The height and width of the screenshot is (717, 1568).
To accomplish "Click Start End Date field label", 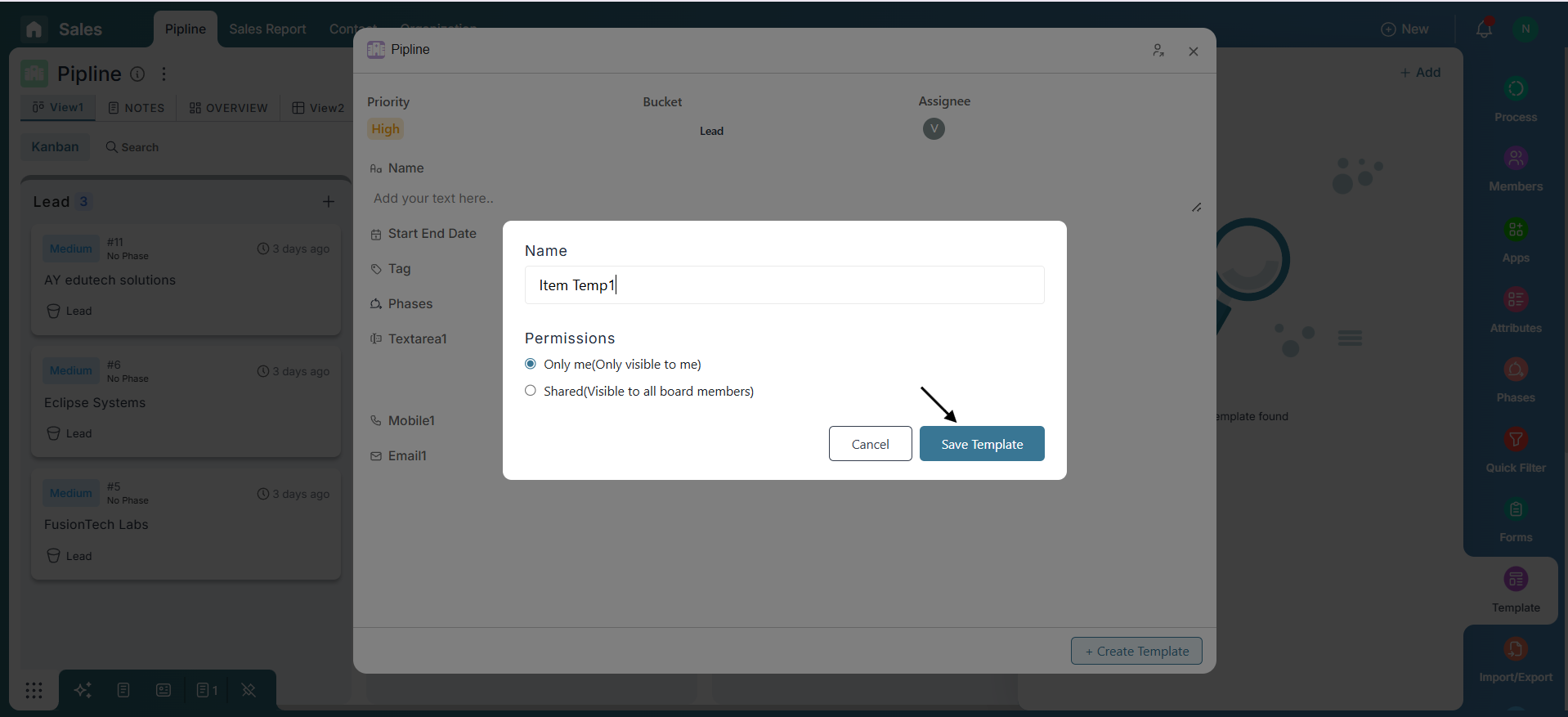I will tap(432, 234).
